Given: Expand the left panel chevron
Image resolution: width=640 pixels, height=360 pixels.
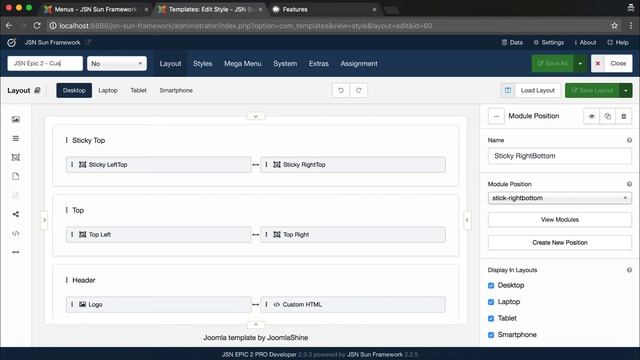Looking at the screenshot, I should (x=44, y=220).
